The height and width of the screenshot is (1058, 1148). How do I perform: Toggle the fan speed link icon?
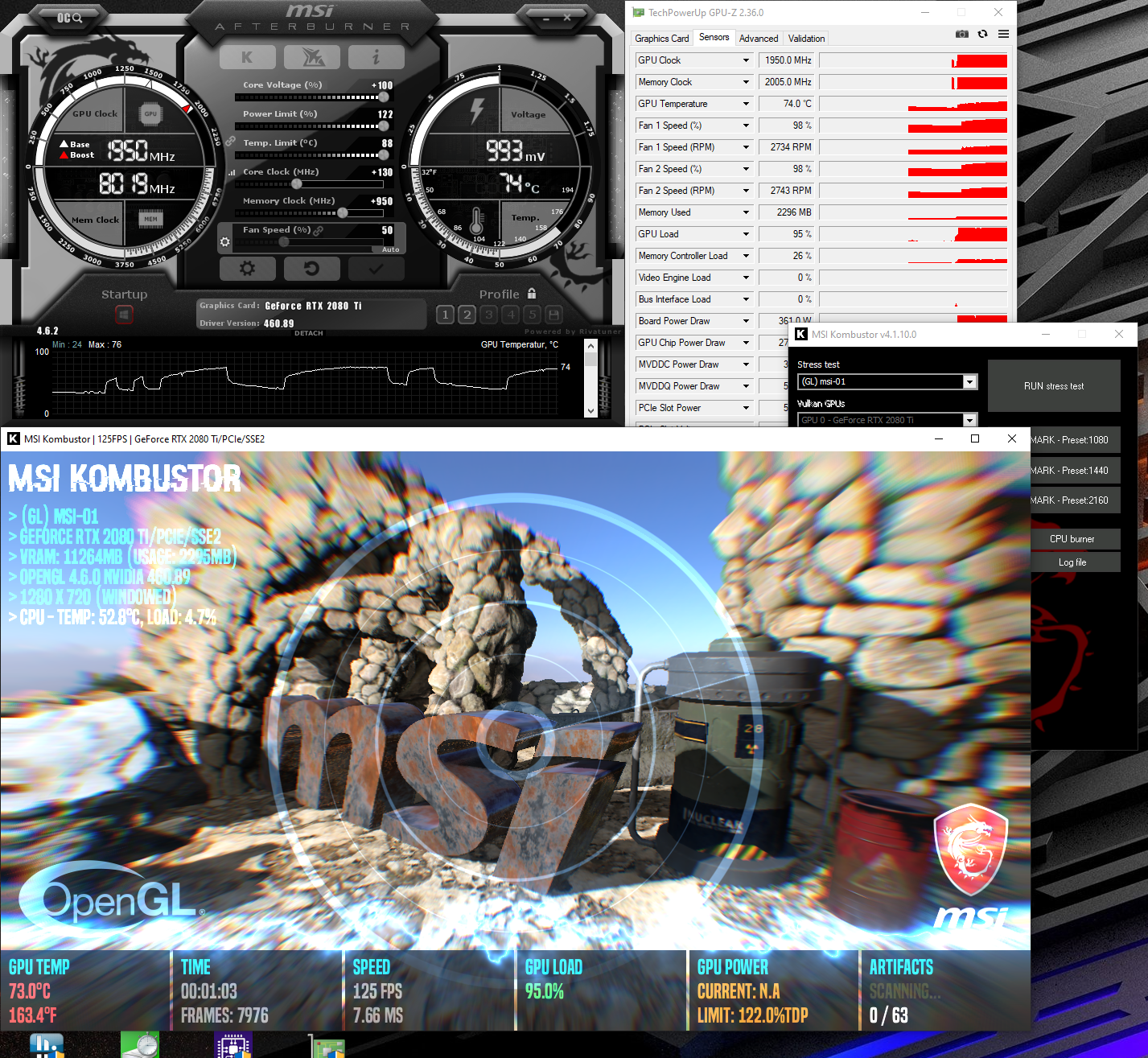319,230
